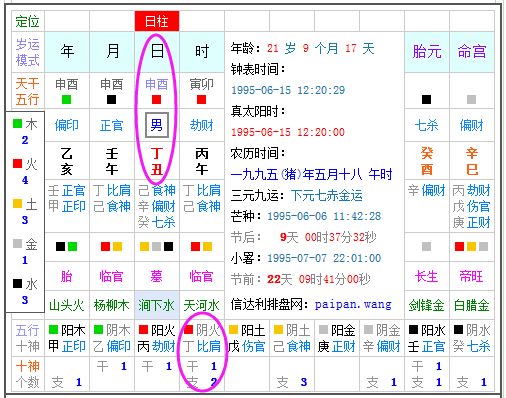This screenshot has width=506, height=398.
Task: Click the gray 金 square in the legend
Action: 17,243
